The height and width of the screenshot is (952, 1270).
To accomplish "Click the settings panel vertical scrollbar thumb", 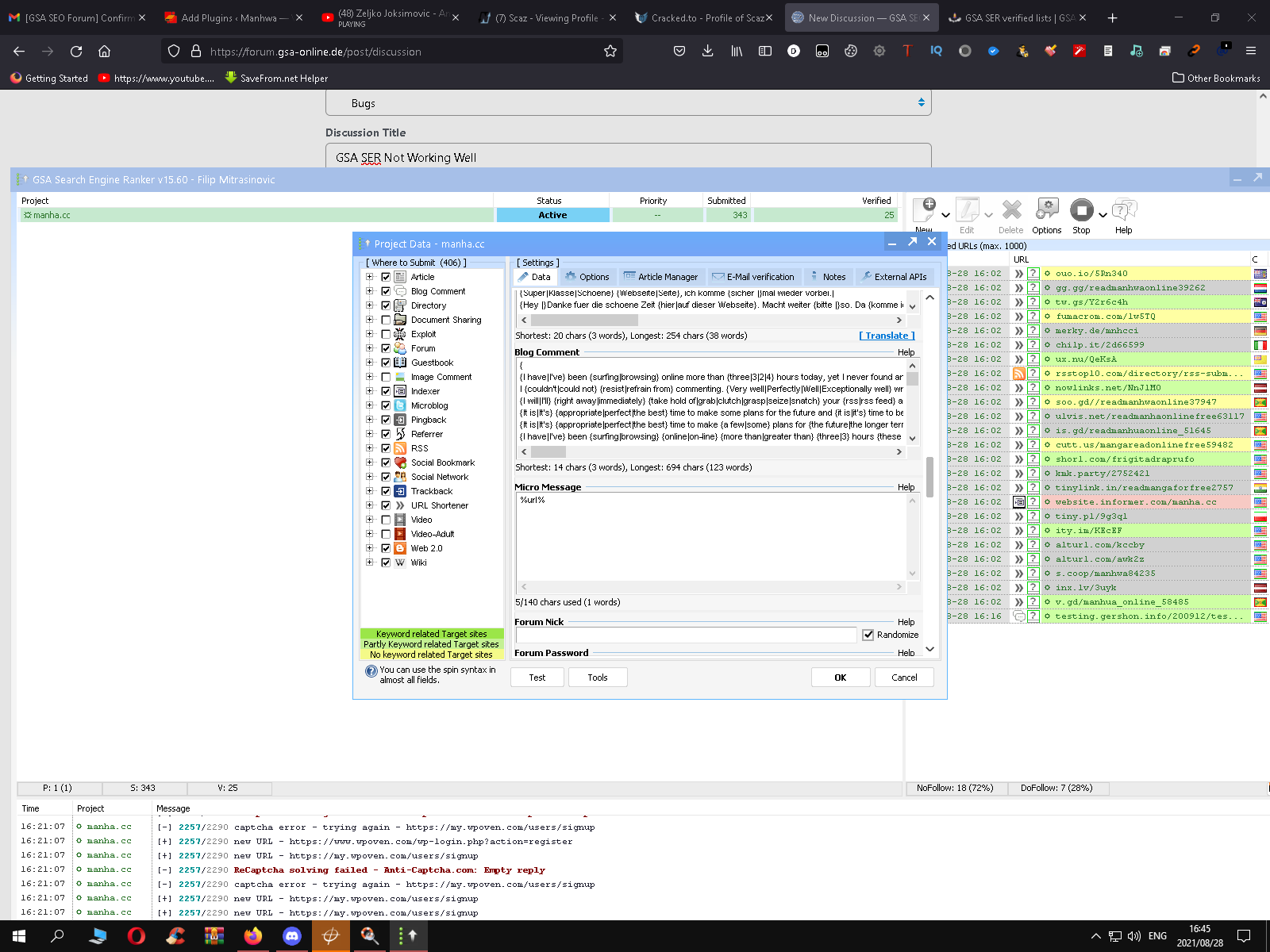I will click(929, 477).
